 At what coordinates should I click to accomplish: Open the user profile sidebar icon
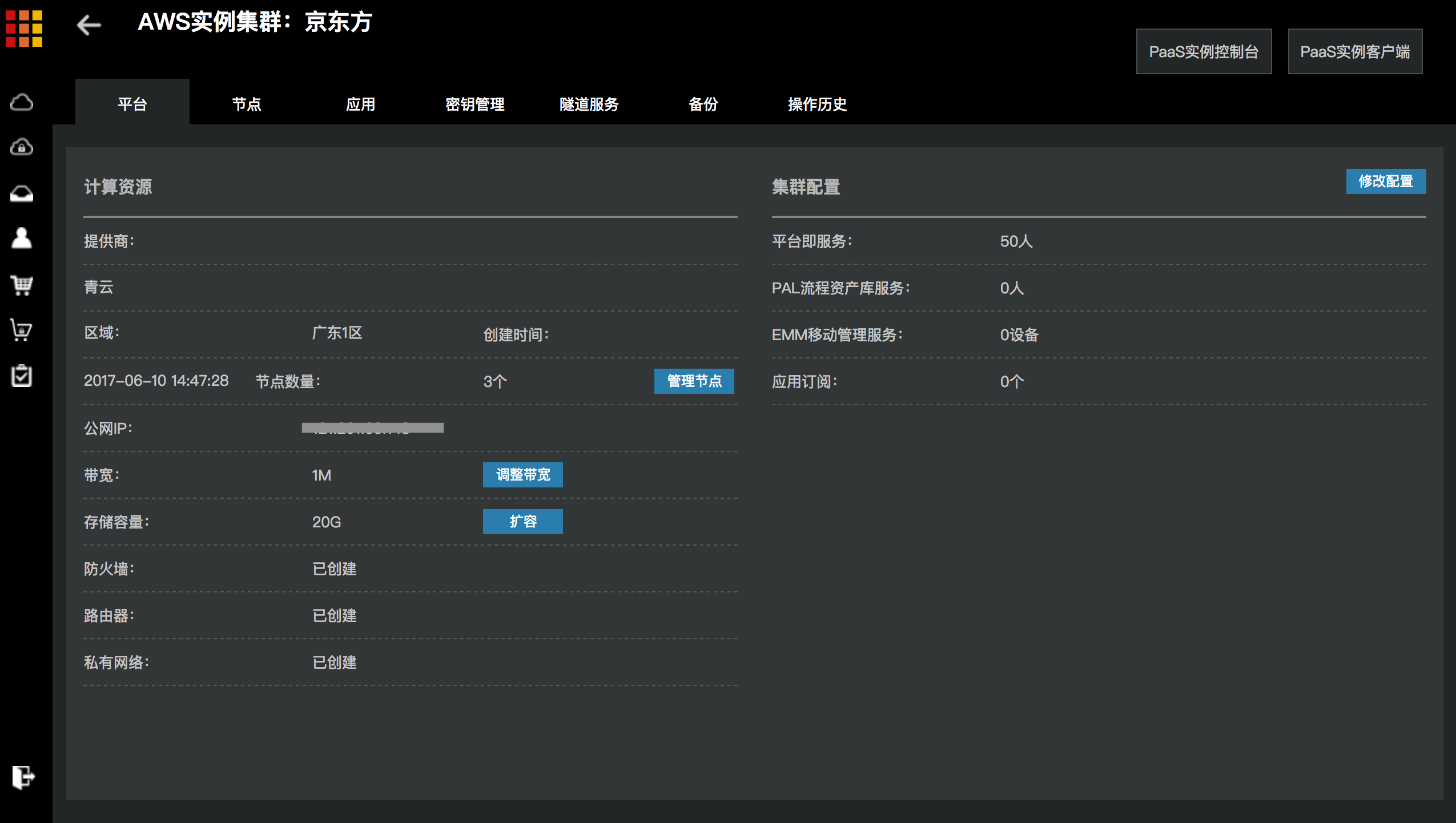click(22, 238)
